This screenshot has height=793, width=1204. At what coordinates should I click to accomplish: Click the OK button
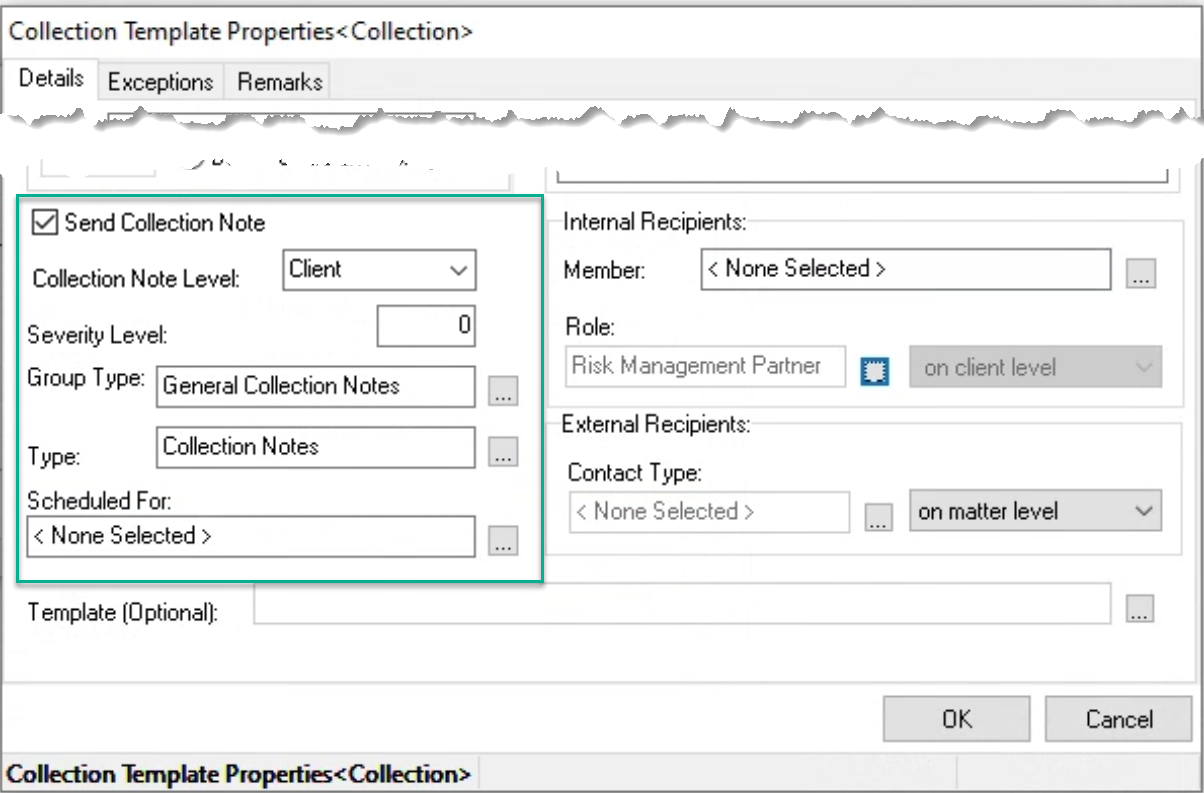coord(956,719)
